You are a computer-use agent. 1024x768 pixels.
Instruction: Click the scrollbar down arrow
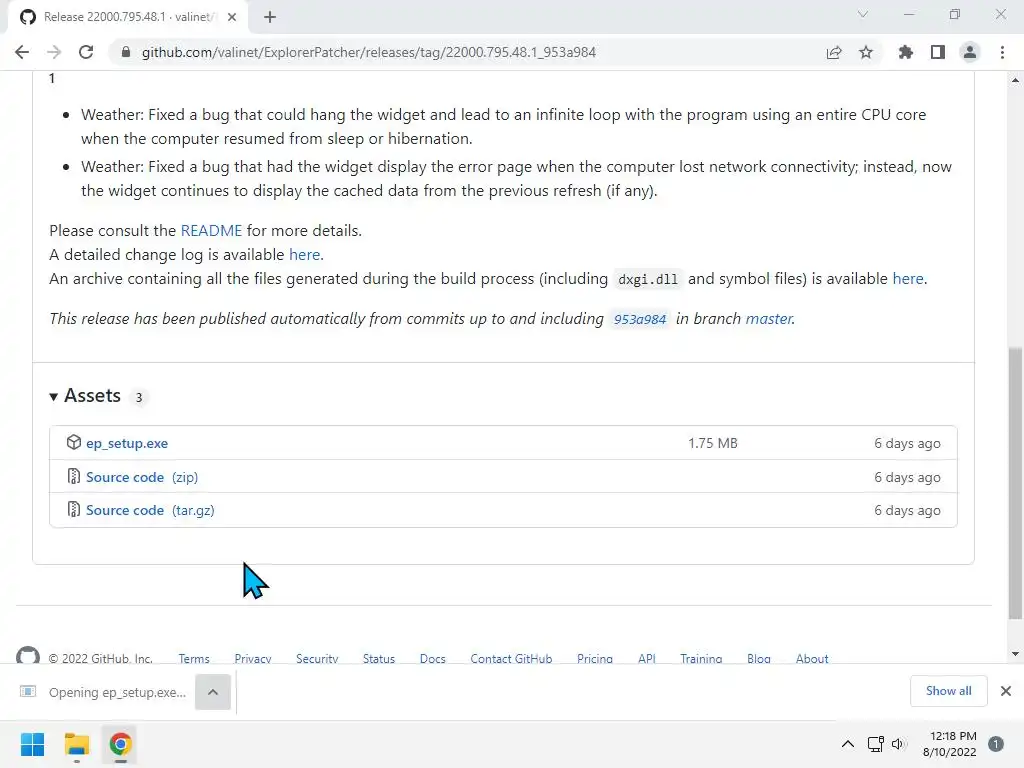pyautogui.click(x=1015, y=653)
